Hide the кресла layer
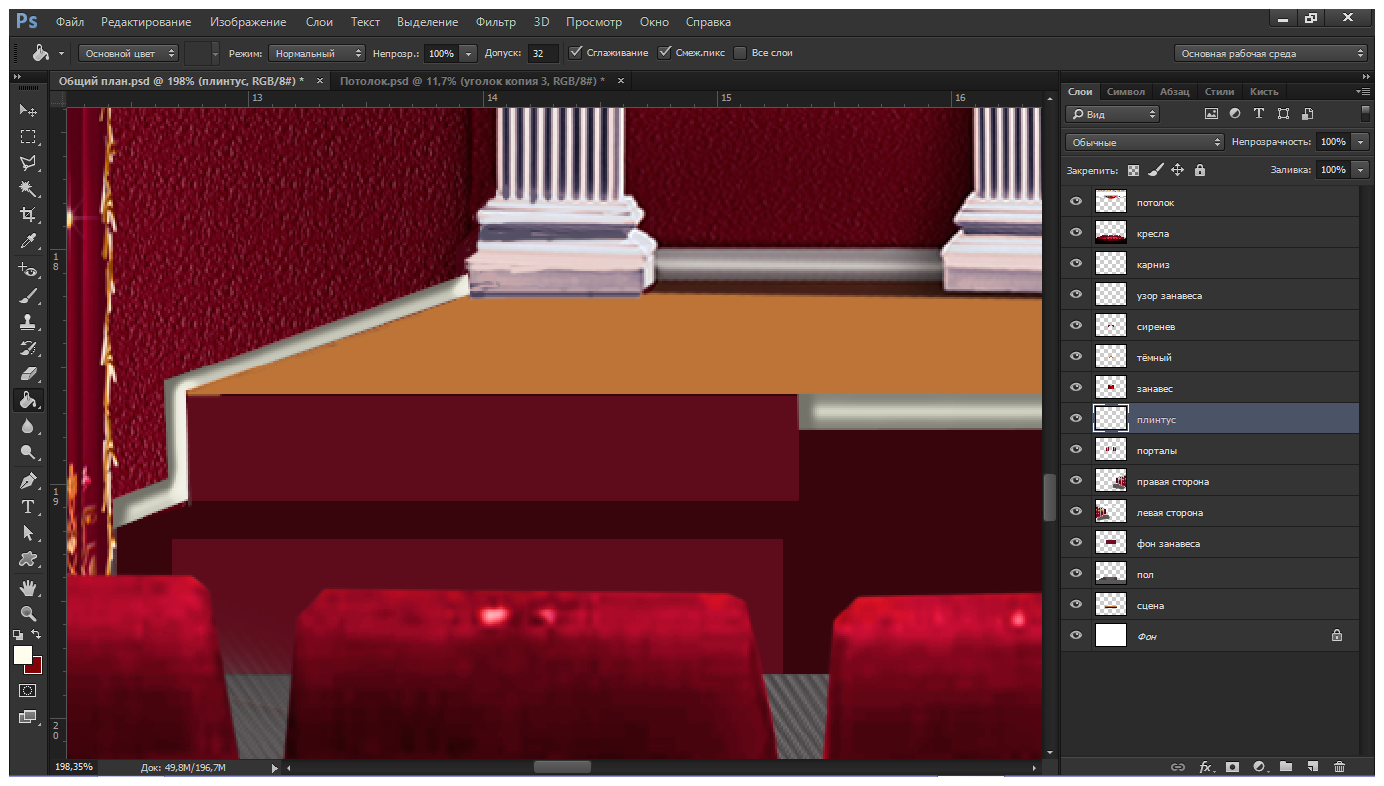Viewport: 1384px width, 786px height. [1076, 233]
